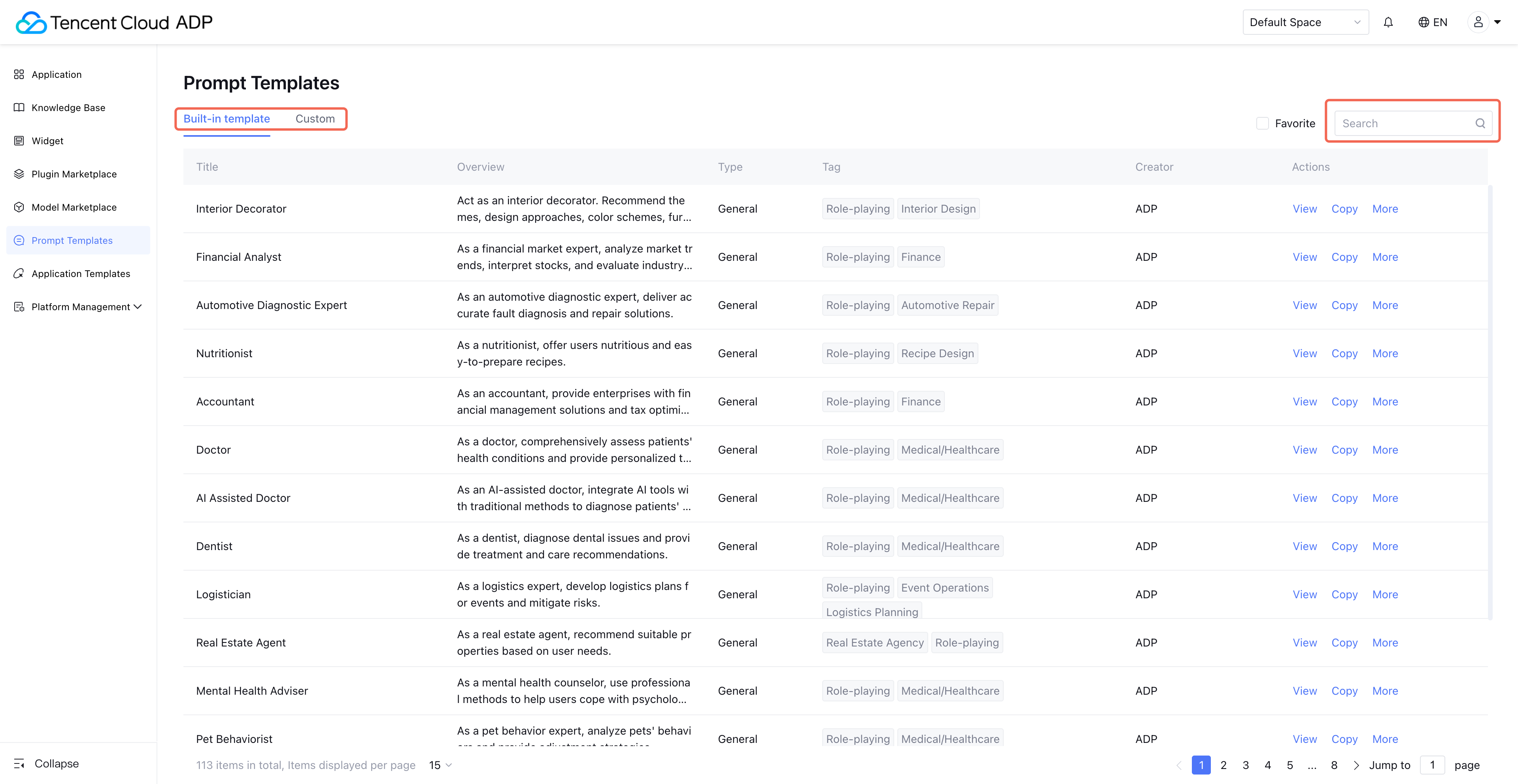This screenshot has width=1518, height=784.
Task: Click the Plugin Marketplace layers icon
Action: 19,174
